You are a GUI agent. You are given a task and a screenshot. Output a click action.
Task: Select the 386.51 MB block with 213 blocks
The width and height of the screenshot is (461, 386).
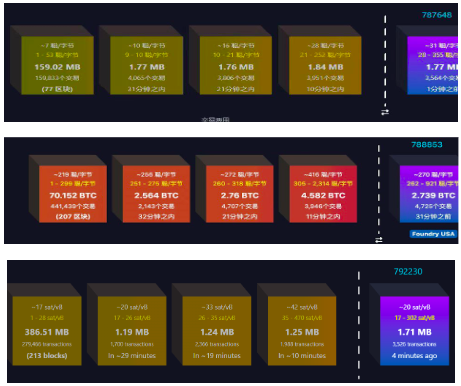pos(47,331)
